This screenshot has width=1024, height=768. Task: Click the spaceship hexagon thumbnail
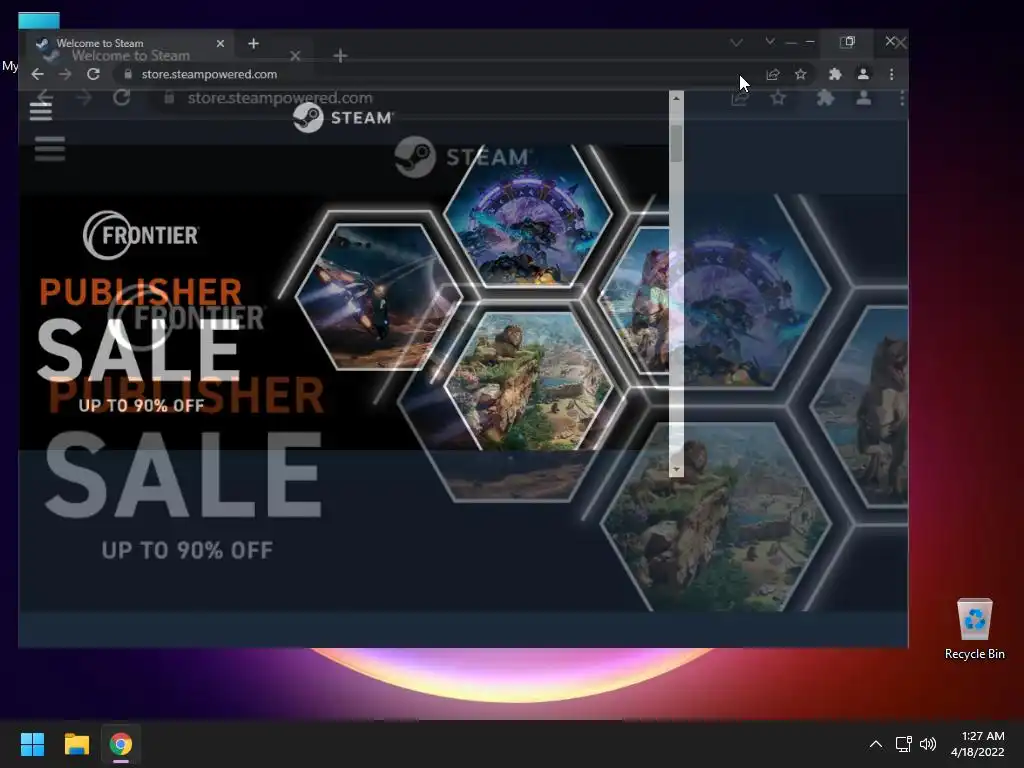tap(379, 296)
